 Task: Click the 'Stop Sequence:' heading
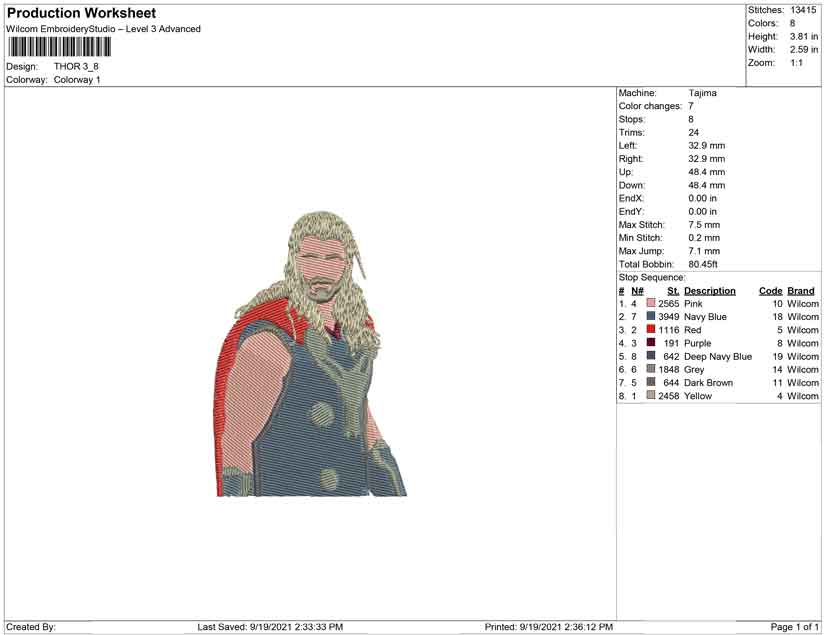tap(652, 277)
